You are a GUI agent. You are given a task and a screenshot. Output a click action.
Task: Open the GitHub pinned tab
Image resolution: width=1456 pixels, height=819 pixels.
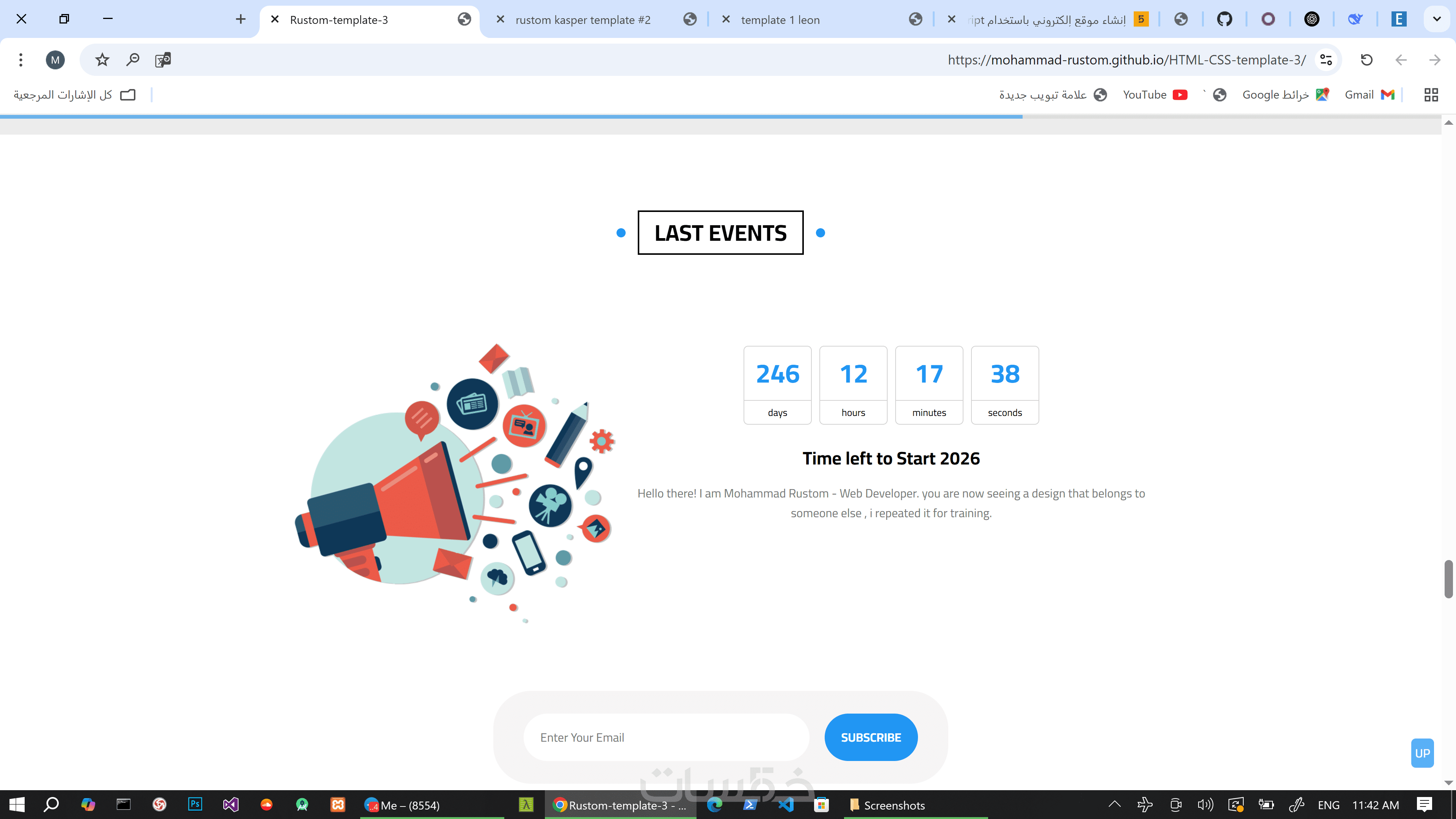pos(1224,20)
